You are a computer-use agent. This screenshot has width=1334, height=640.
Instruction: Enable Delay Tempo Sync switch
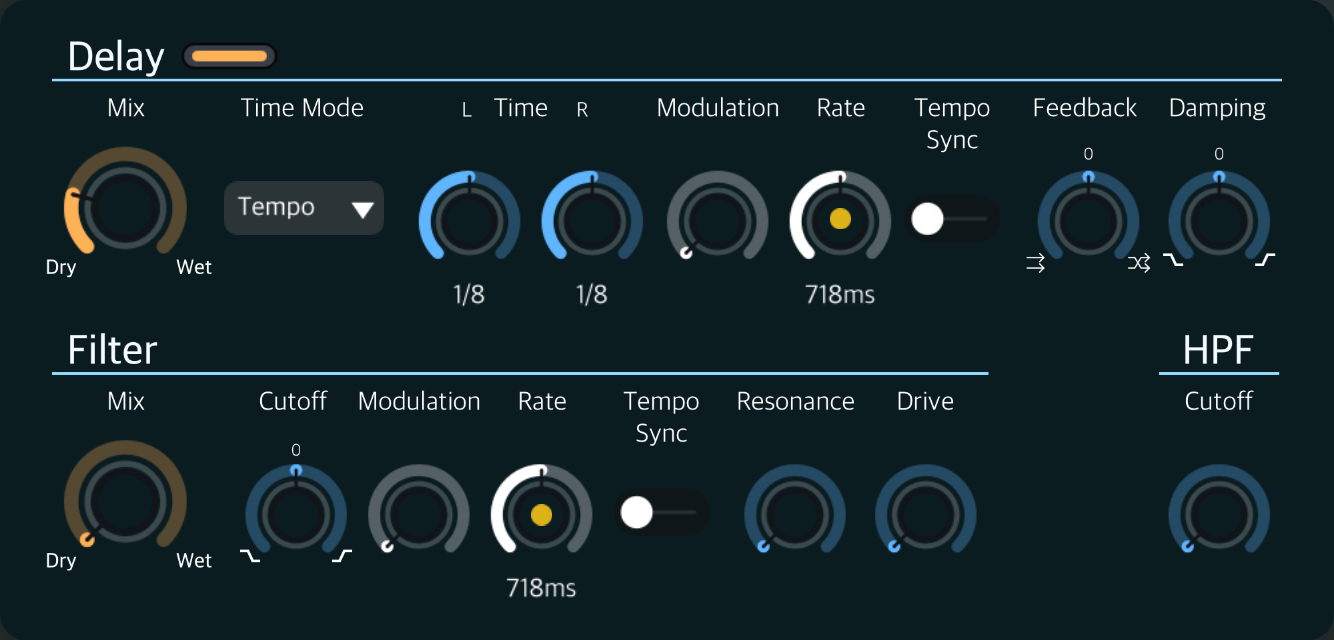coord(951,219)
